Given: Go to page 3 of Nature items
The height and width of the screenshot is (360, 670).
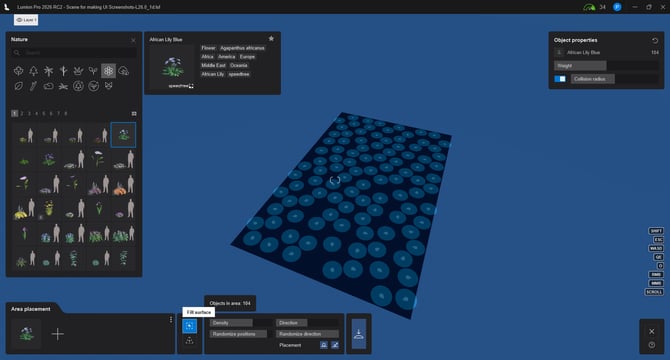Looking at the screenshot, I should [29, 114].
